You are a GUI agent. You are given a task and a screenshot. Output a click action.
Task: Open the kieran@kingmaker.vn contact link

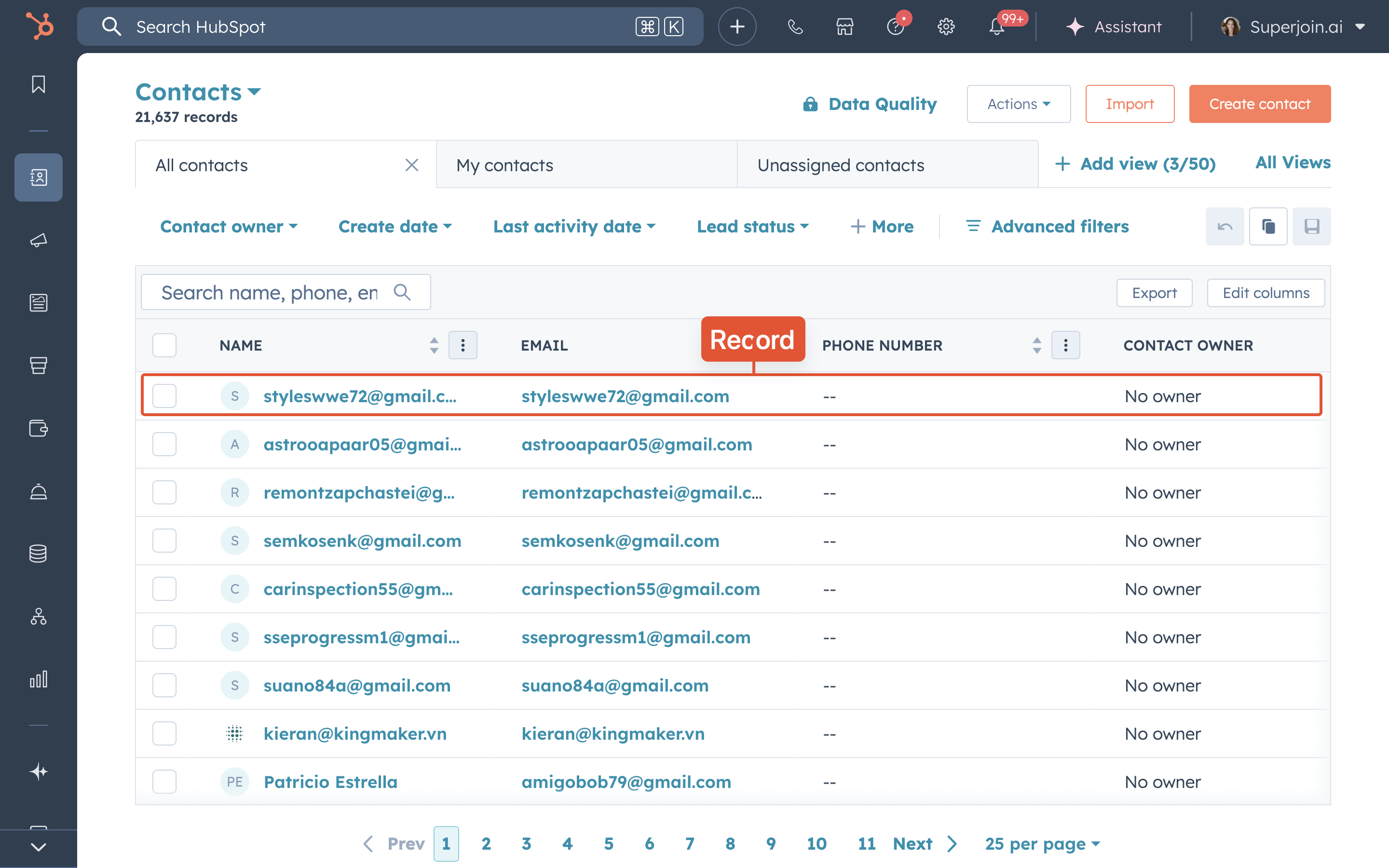click(x=354, y=733)
